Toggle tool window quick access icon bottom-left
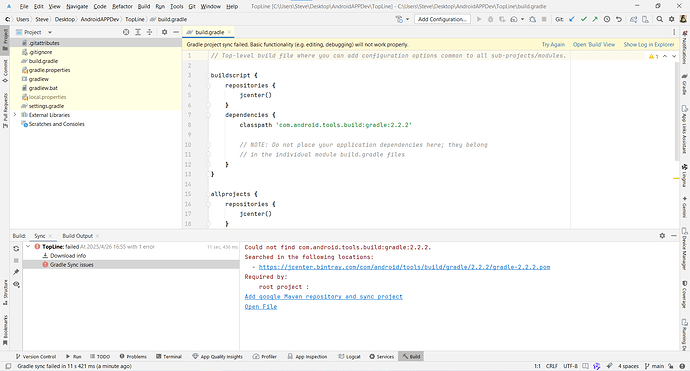This screenshot has height=371, width=690. [8, 366]
